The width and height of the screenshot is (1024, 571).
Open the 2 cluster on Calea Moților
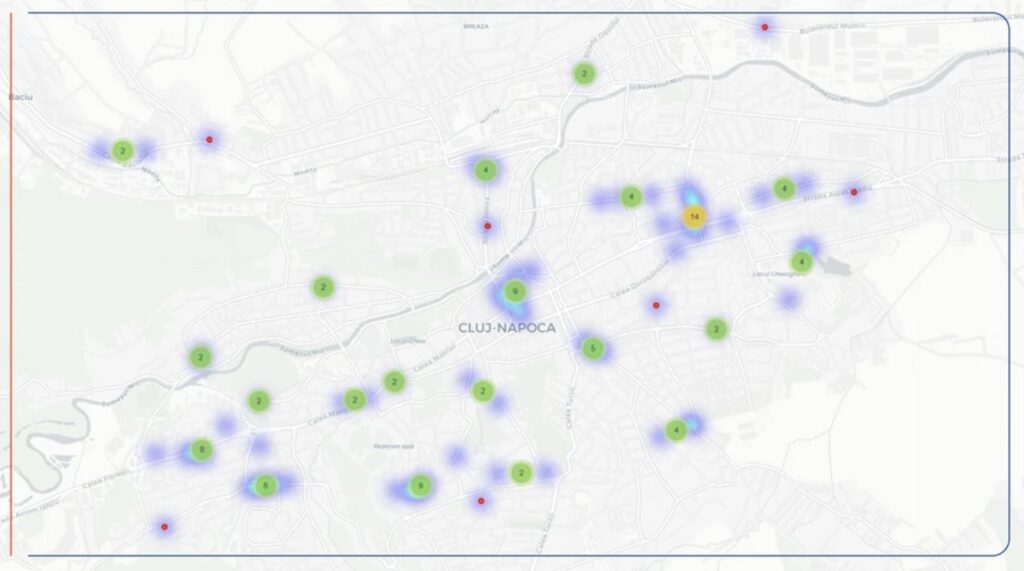click(x=394, y=382)
